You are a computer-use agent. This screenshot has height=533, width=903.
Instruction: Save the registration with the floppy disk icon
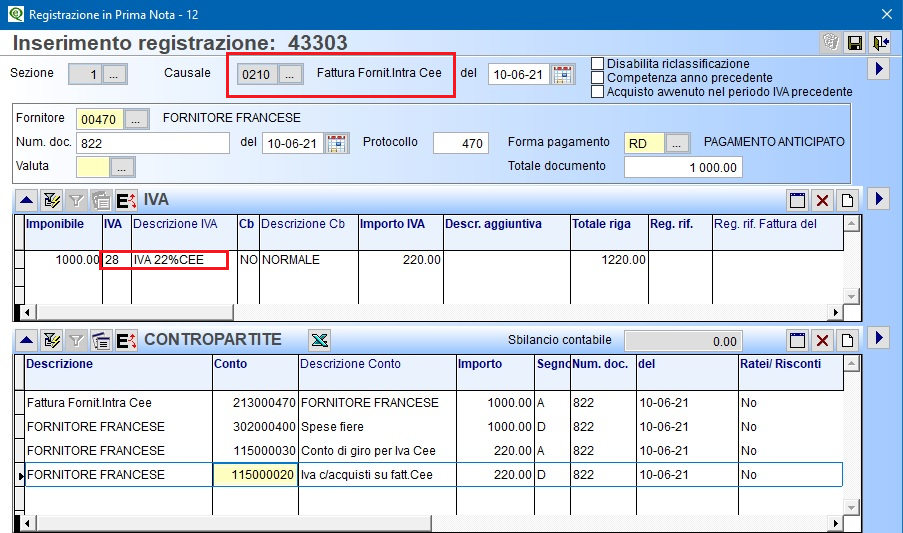click(855, 43)
